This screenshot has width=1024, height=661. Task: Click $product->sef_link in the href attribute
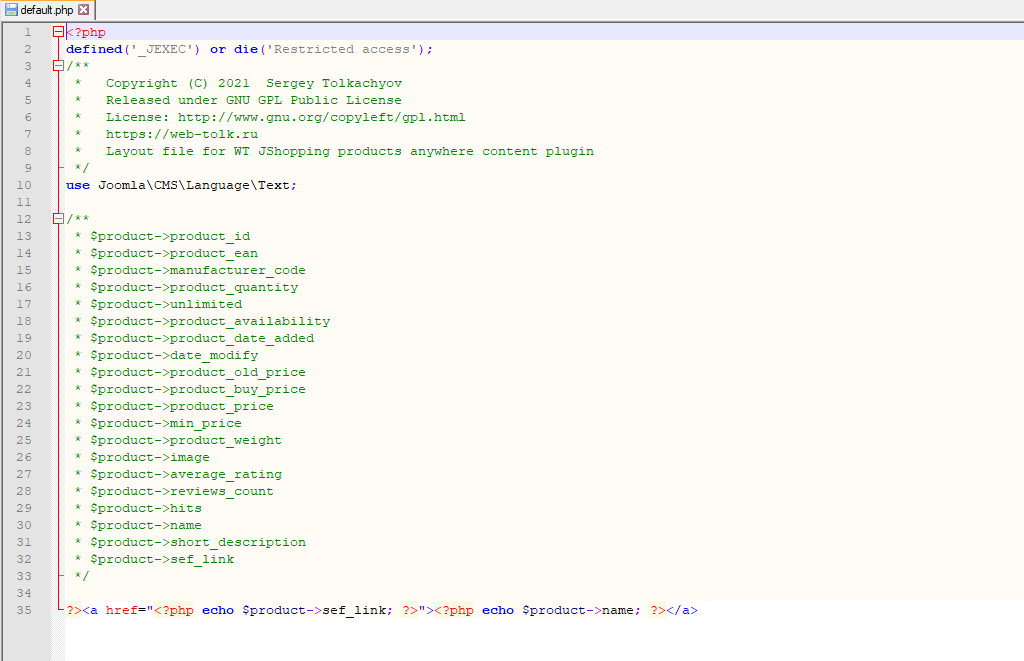(x=313, y=610)
